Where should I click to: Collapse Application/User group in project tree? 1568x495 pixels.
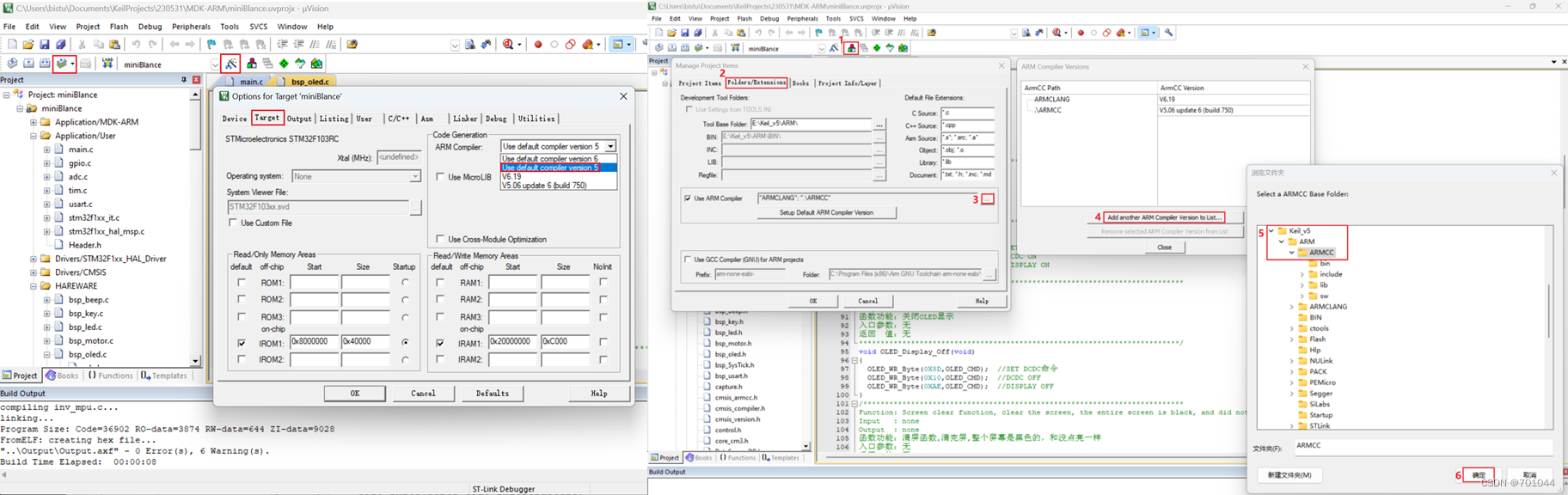point(34,136)
